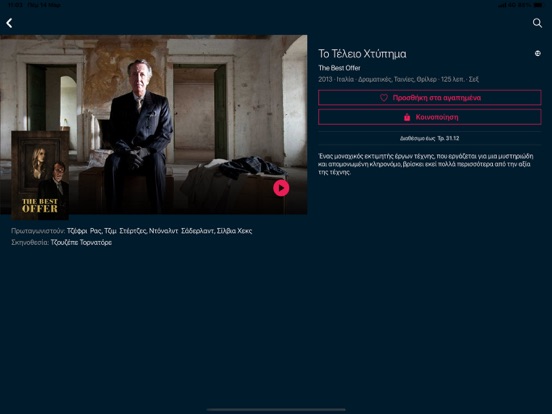
Task: Tap the Διαθέσιμο έως availability line
Action: point(429,138)
